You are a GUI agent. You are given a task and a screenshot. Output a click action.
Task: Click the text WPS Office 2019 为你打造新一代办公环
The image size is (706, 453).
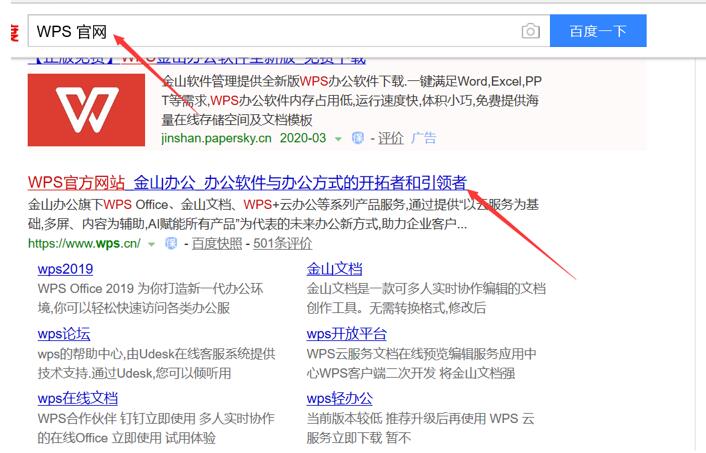[150, 289]
